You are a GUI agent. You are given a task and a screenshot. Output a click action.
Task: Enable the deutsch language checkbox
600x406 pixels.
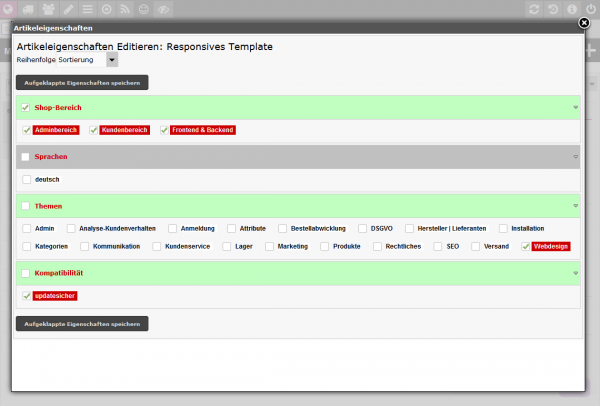(27, 179)
